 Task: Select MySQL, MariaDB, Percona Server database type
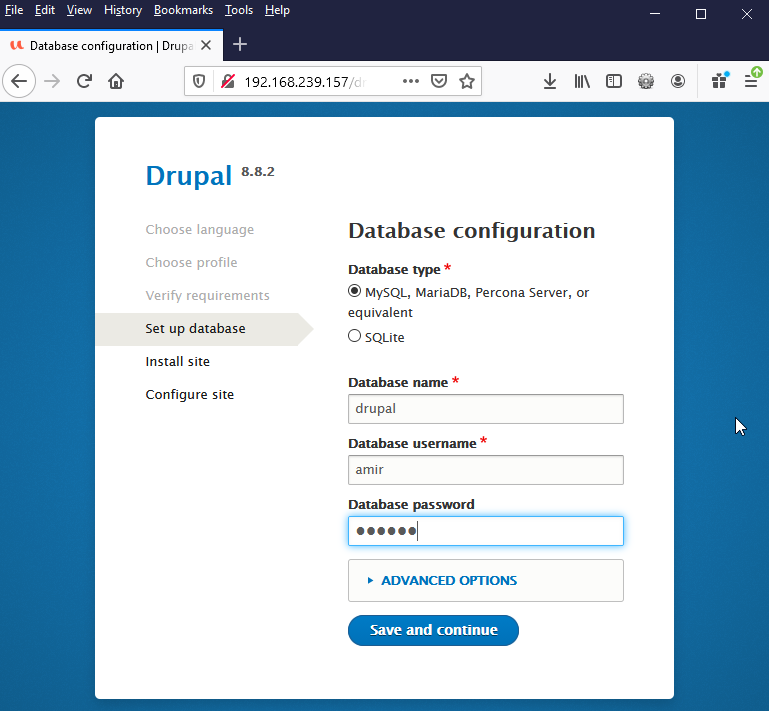click(354, 292)
